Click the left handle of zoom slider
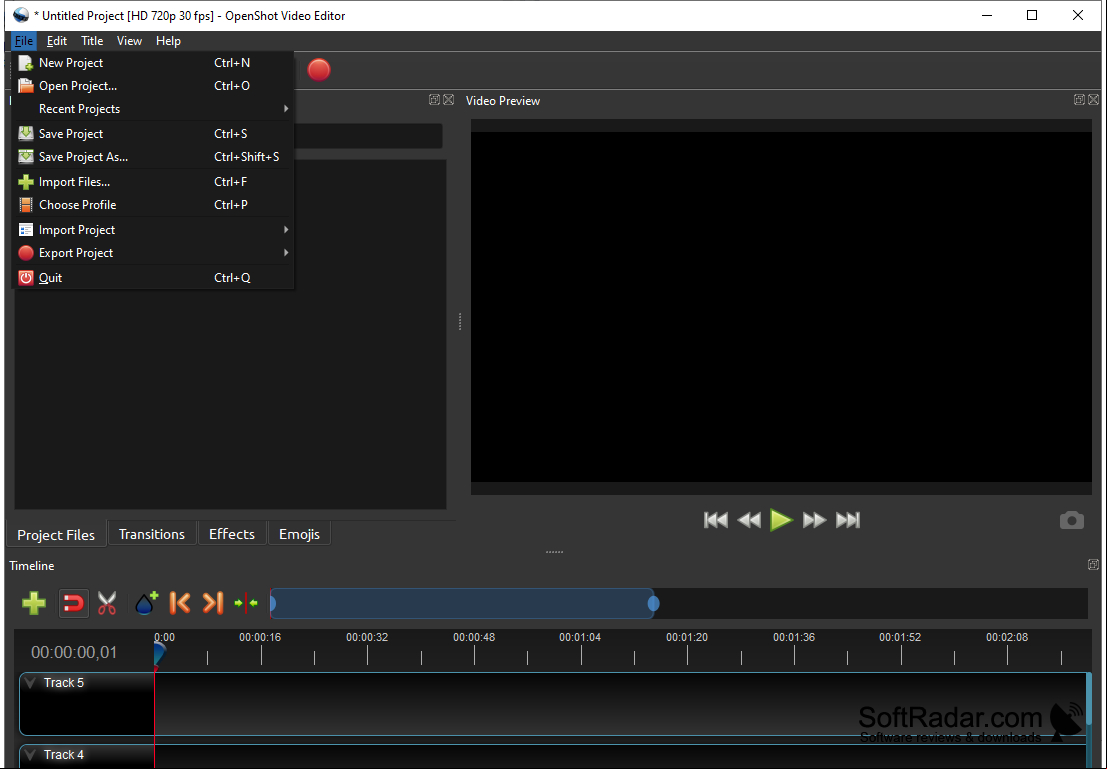This screenshot has height=769, width=1107. click(273, 604)
